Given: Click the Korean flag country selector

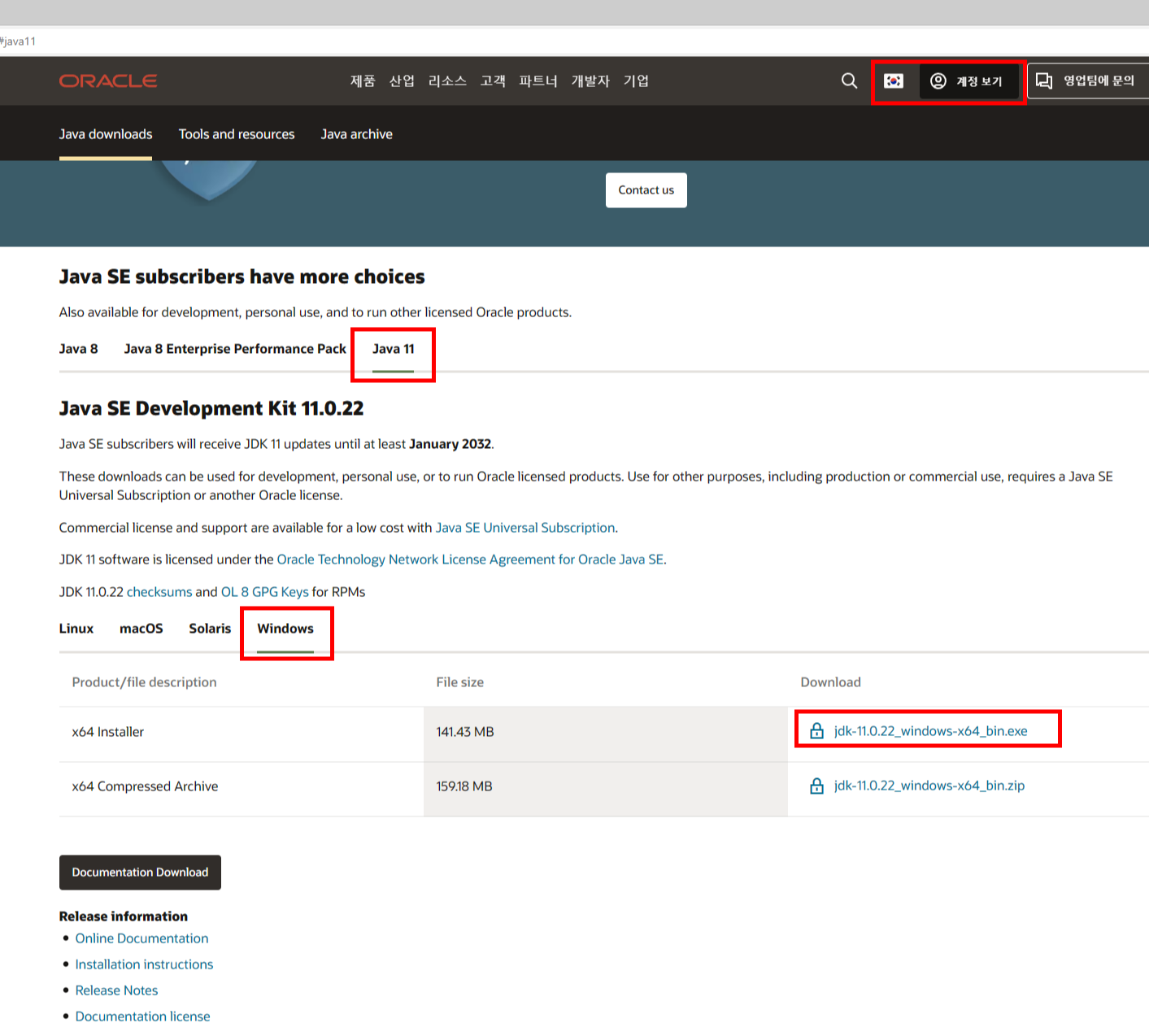Looking at the screenshot, I should point(894,81).
